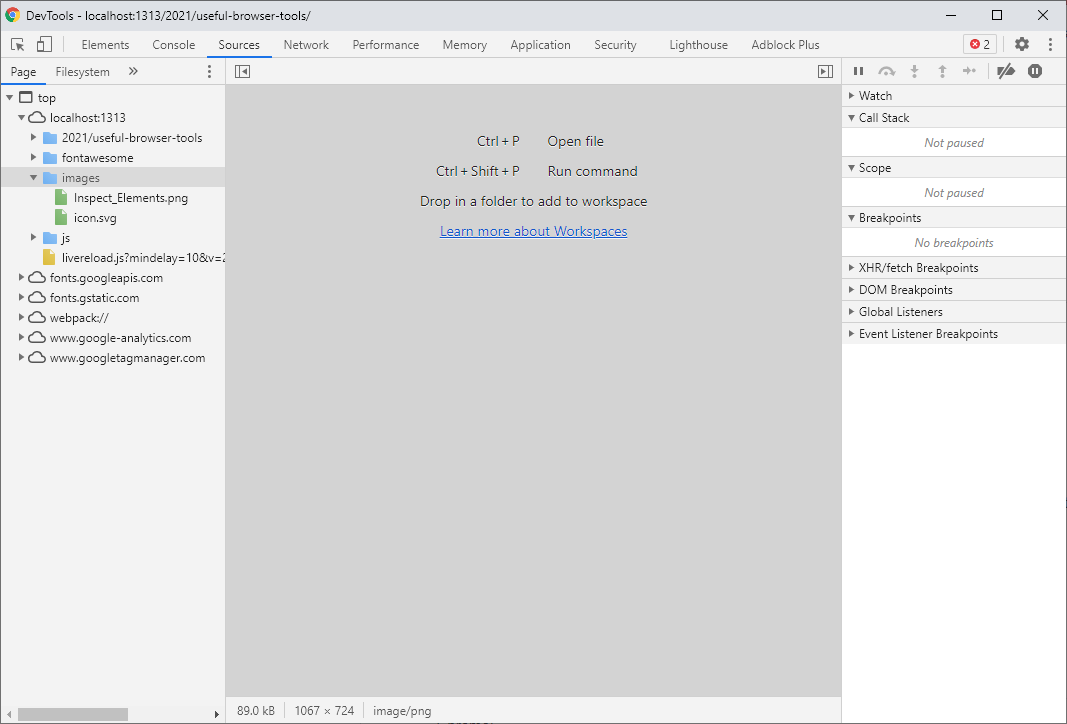Image resolution: width=1067 pixels, height=724 pixels.
Task: Open the Network tab
Action: [306, 45]
